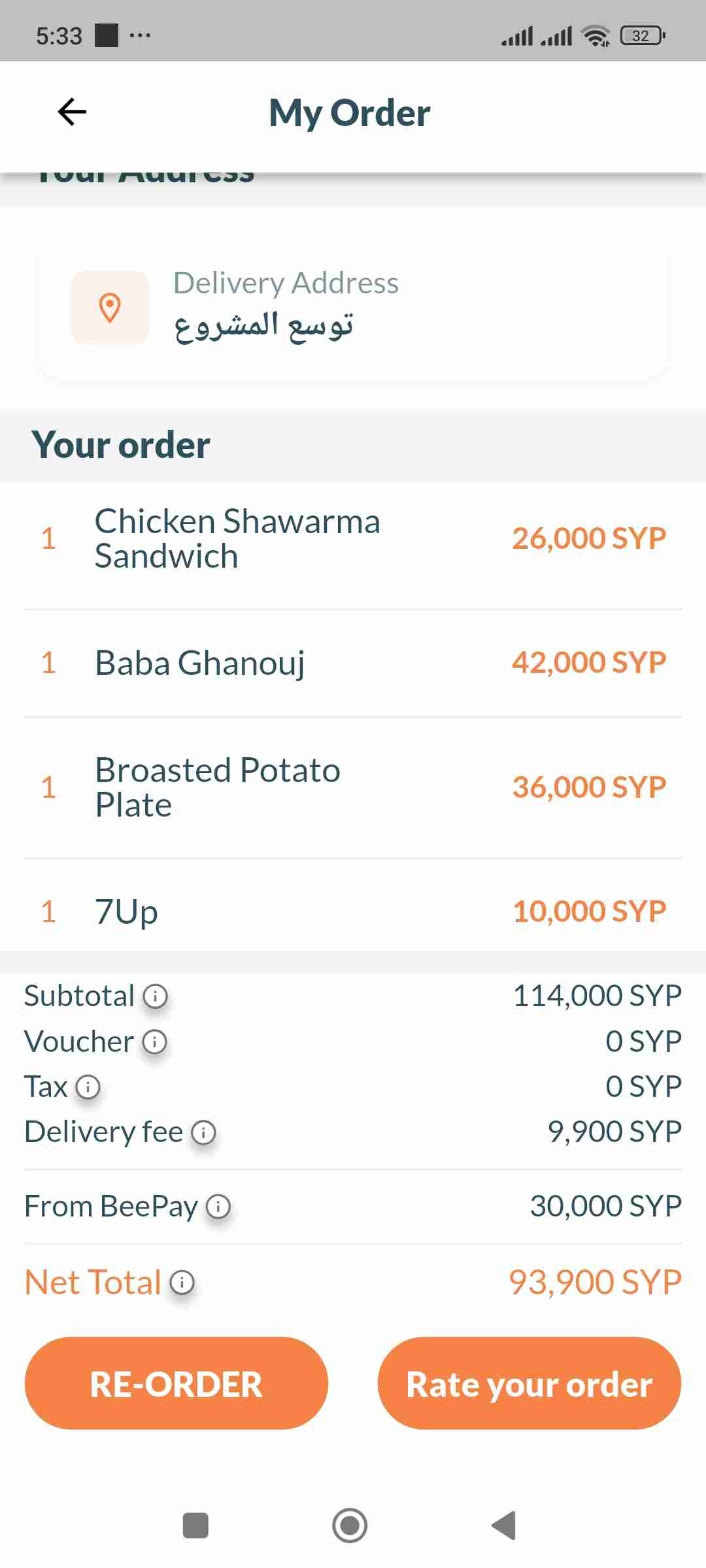The width and height of the screenshot is (706, 1568).
Task: Open the Subtotal info icon
Action: coord(156,996)
